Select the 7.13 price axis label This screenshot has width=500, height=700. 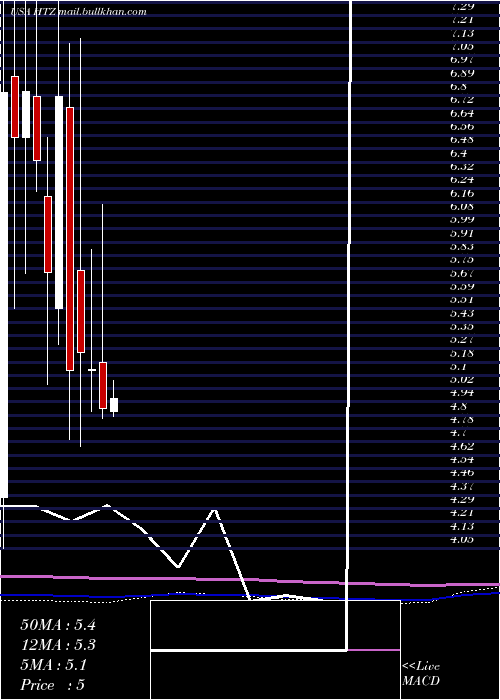click(x=462, y=33)
